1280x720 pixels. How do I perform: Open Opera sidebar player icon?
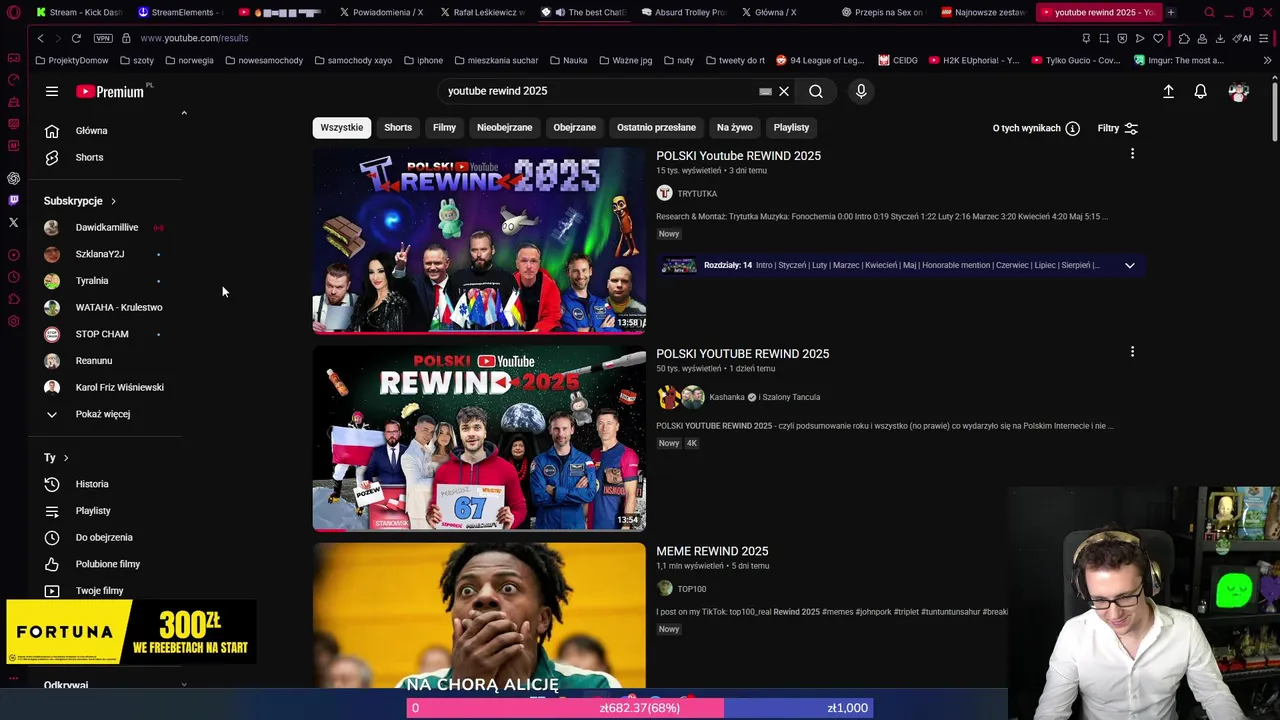click(x=13, y=255)
